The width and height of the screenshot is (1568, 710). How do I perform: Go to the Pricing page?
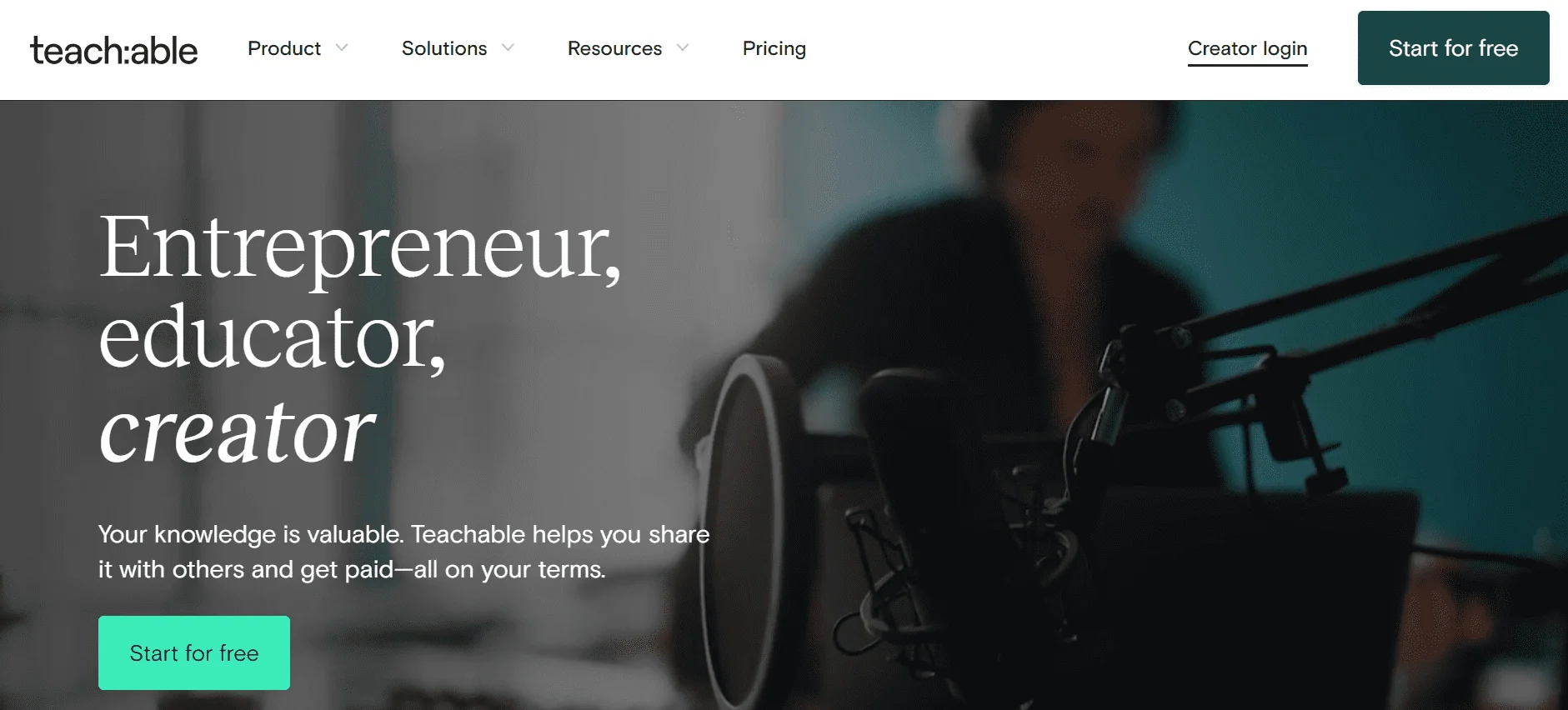774,48
